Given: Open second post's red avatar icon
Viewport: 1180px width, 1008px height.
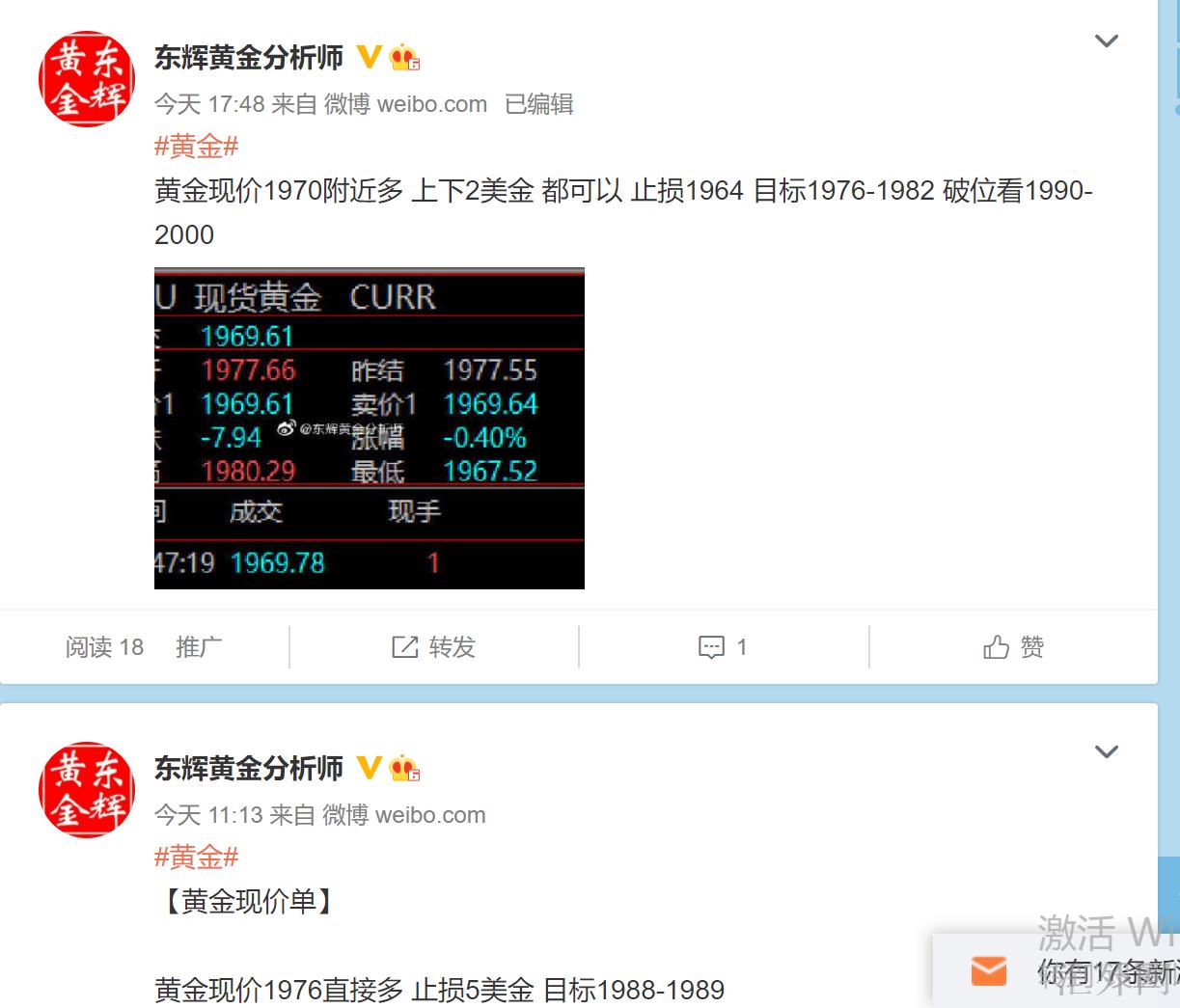Looking at the screenshot, I should [x=87, y=790].
